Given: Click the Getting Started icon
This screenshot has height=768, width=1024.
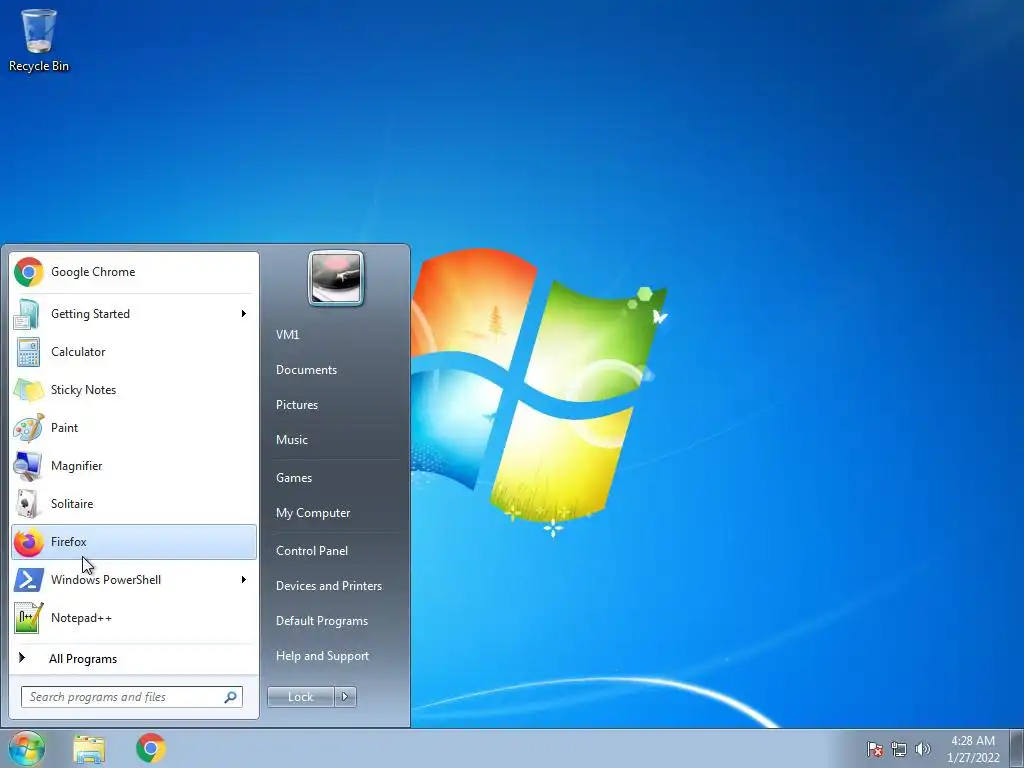Looking at the screenshot, I should (x=27, y=314).
